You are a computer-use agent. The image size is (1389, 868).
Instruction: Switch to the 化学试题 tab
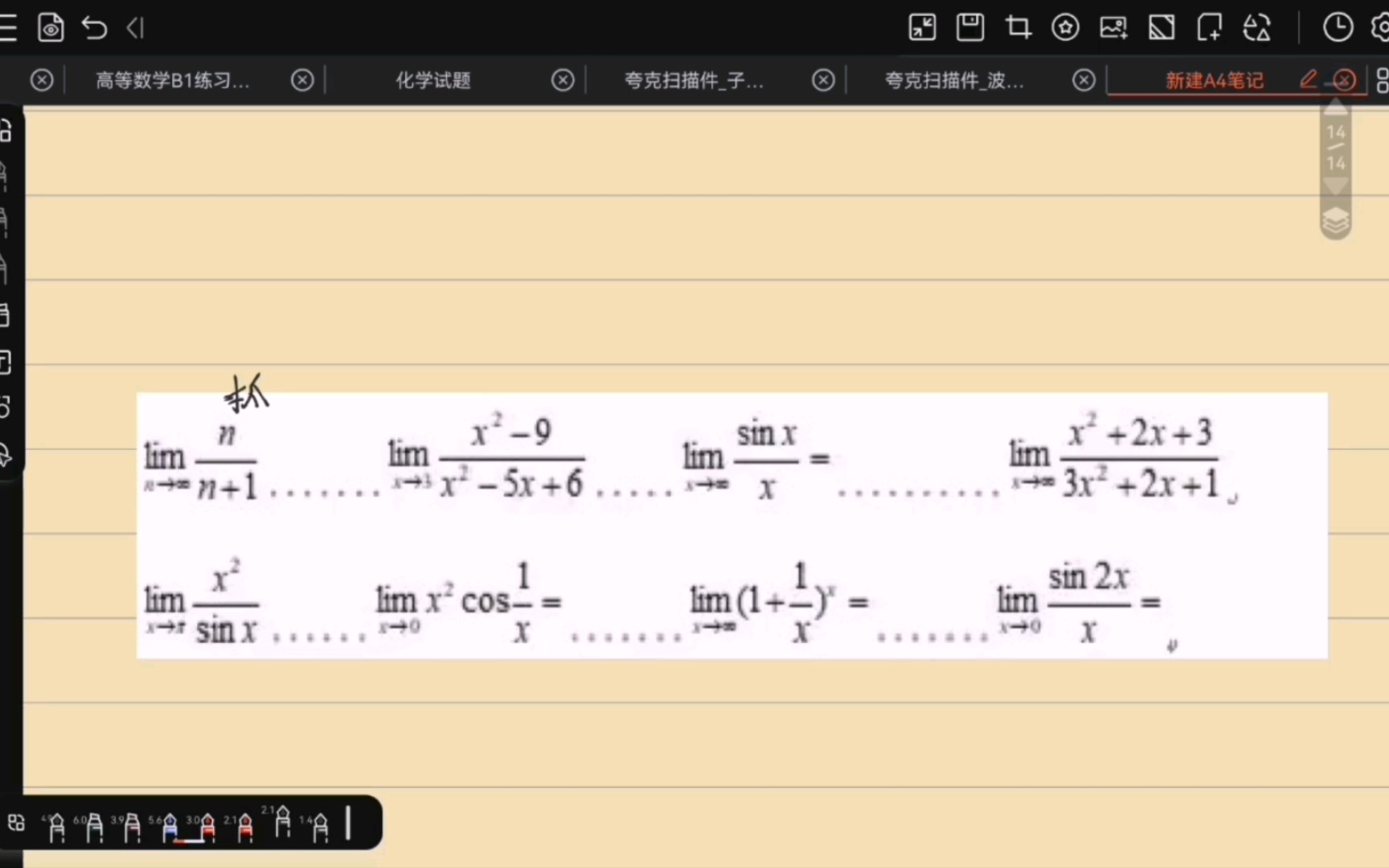point(432,80)
